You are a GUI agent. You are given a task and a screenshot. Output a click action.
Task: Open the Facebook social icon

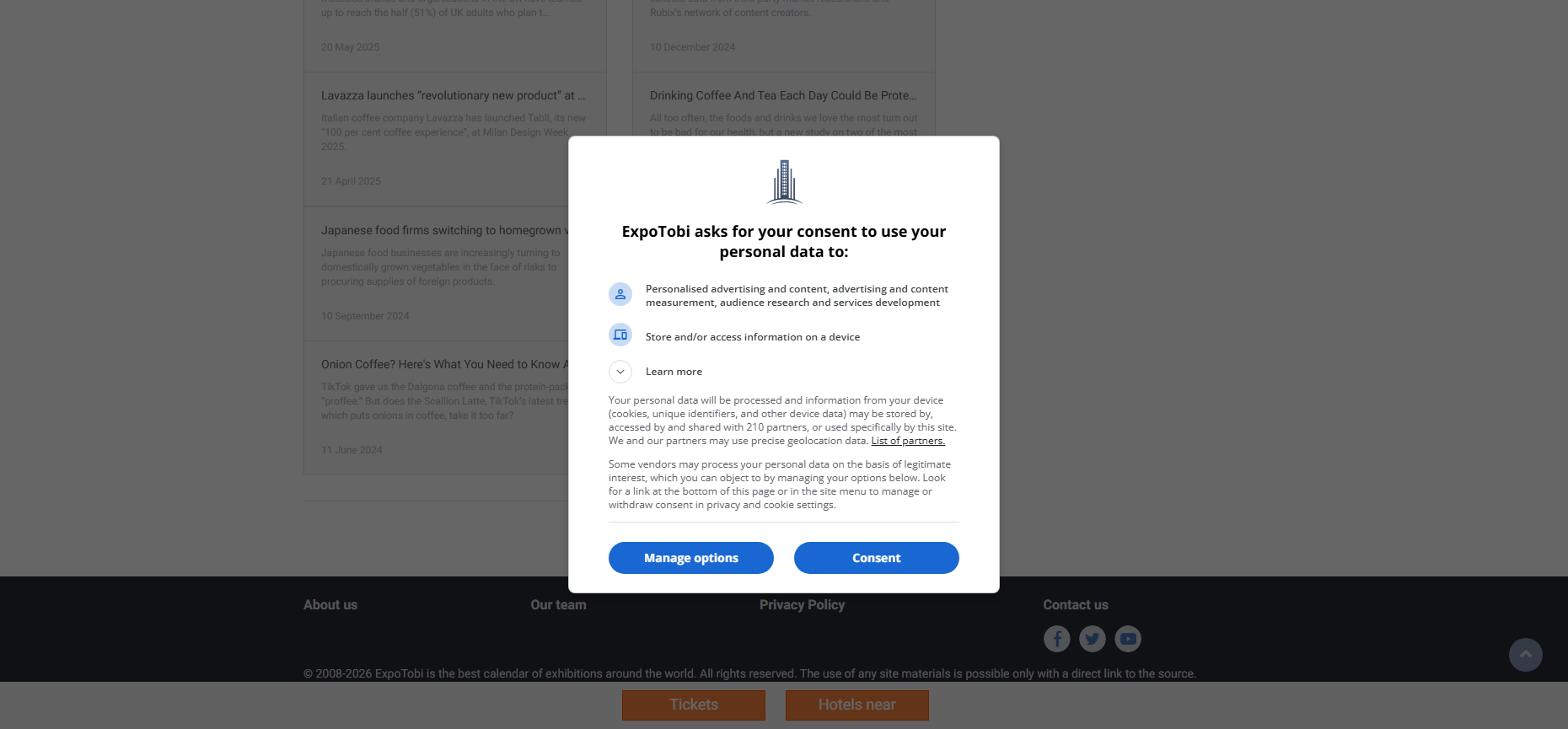[1056, 639]
